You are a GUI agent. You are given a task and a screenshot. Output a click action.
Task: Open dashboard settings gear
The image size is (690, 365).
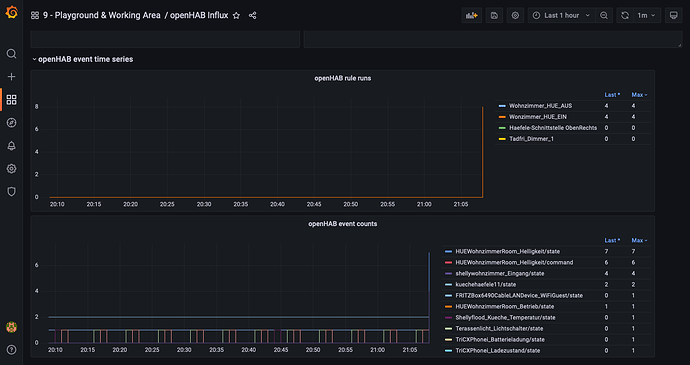[515, 15]
